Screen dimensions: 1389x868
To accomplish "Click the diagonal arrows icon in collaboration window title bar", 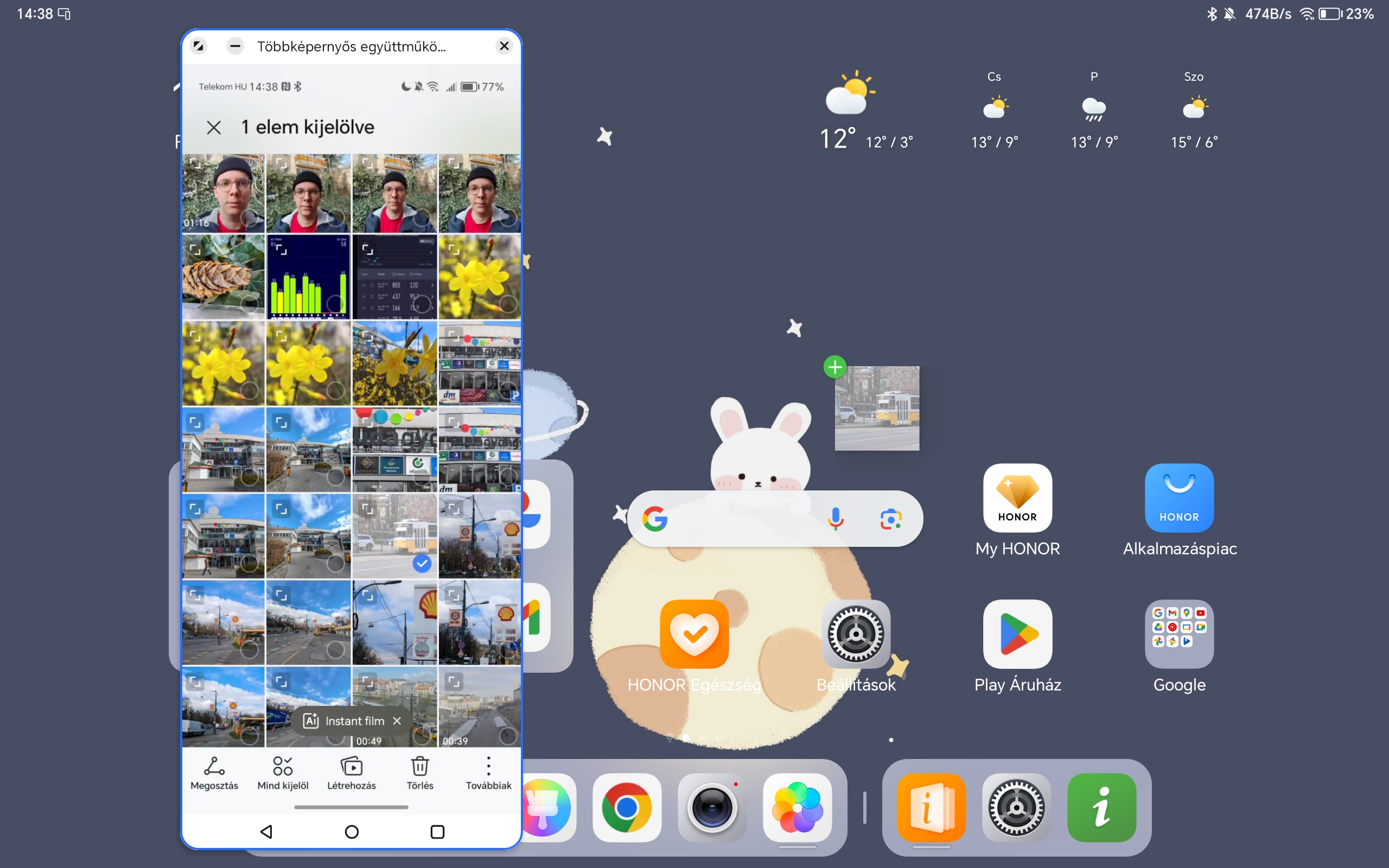I will point(199,46).
